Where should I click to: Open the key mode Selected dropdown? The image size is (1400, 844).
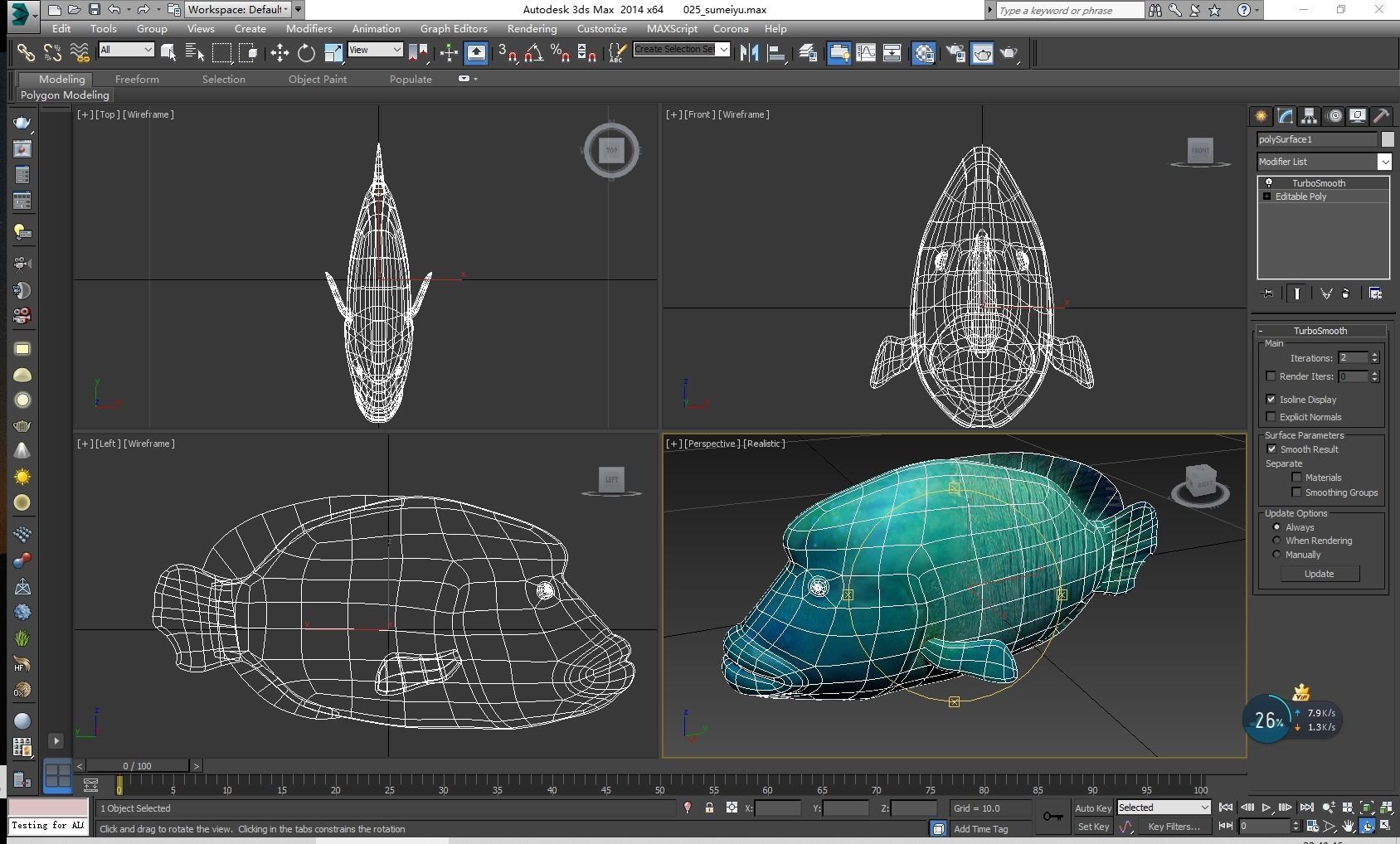[1164, 808]
